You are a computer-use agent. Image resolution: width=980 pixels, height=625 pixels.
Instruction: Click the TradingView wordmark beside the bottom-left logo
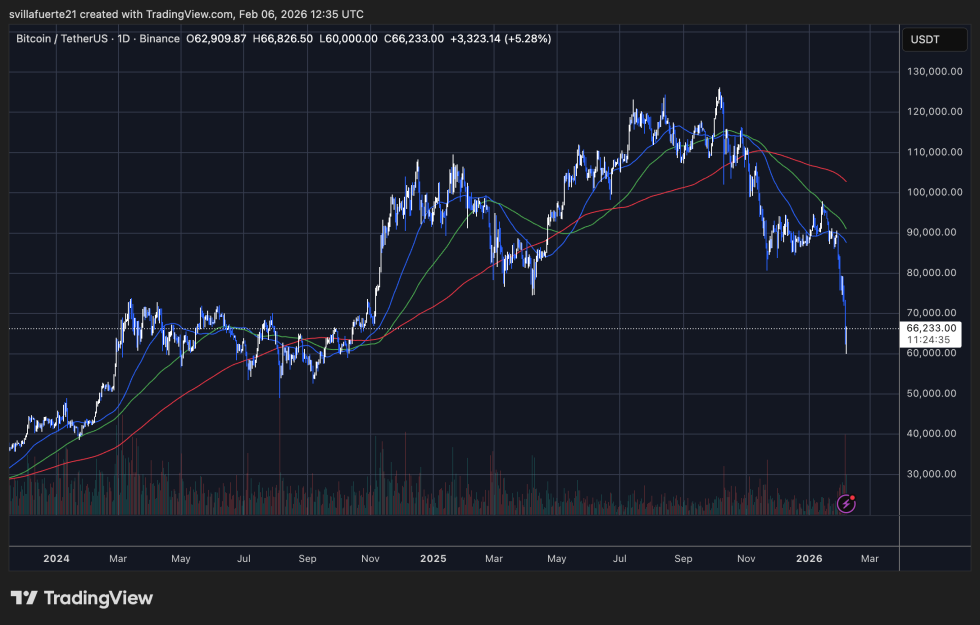pyautogui.click(x=100, y=598)
